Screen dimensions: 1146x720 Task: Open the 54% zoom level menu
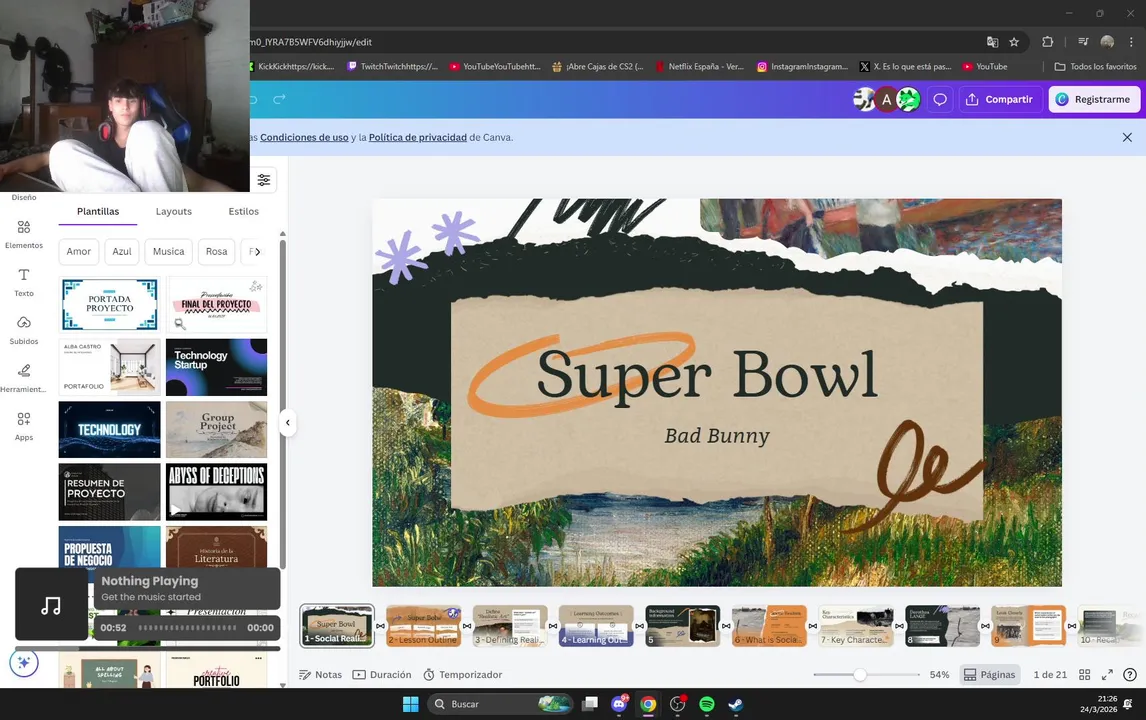point(939,675)
